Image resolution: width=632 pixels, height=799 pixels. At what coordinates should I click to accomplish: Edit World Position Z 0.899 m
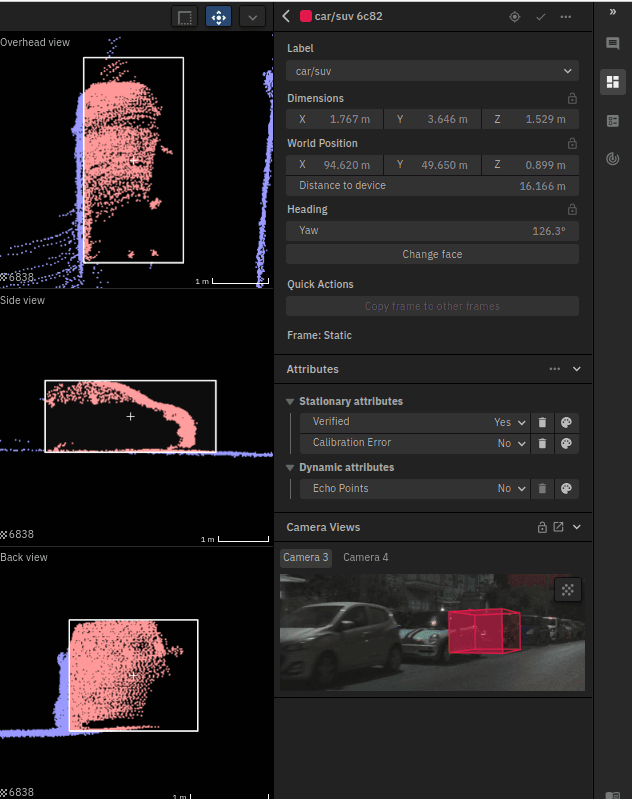tap(531, 165)
